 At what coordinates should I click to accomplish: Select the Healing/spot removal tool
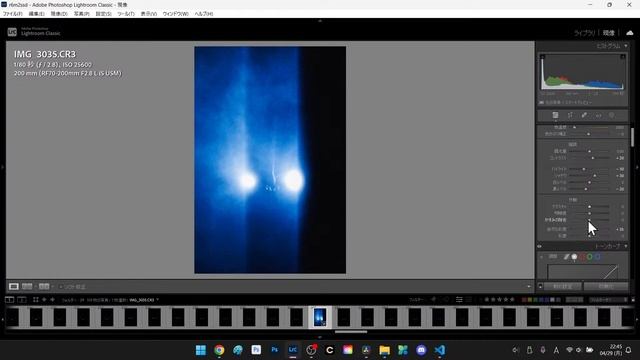click(584, 116)
